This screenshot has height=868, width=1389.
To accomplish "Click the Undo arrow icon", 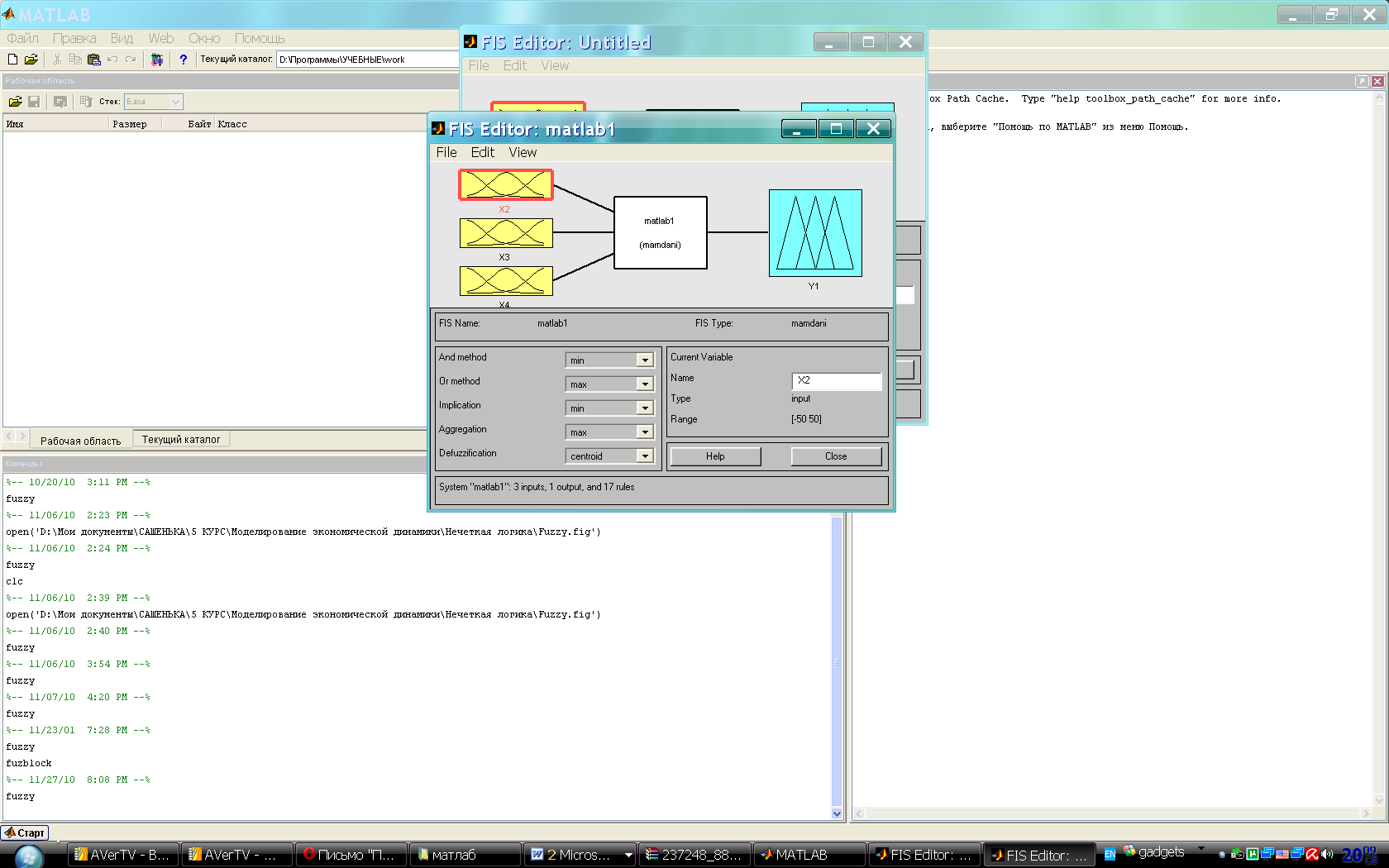I will (112, 60).
